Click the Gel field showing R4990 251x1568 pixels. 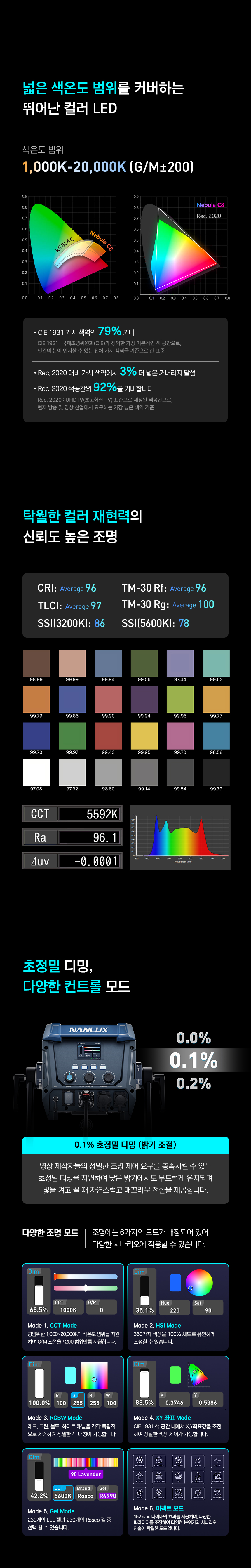click(x=108, y=1496)
